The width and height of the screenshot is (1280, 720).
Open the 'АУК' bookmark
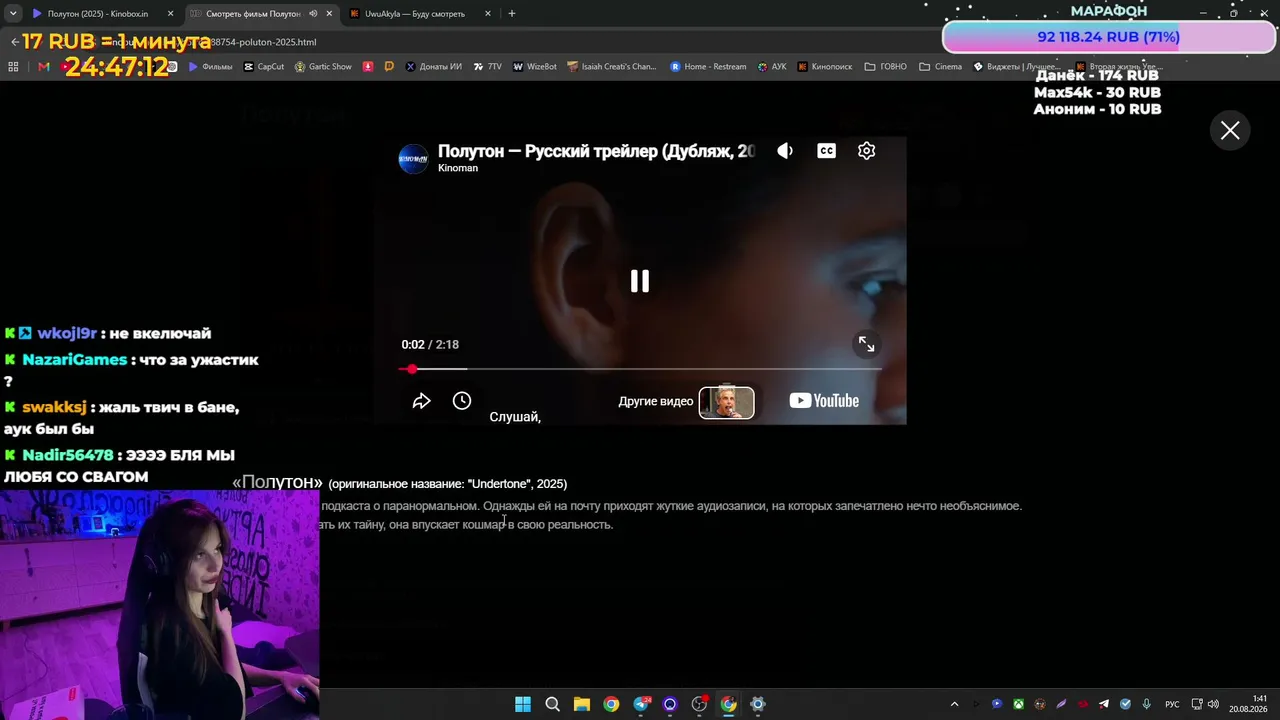(772, 67)
